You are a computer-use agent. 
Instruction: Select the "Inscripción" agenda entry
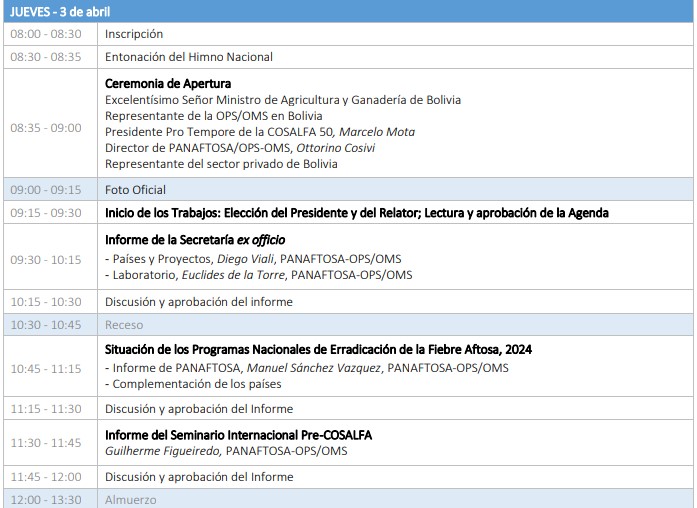click(x=134, y=34)
